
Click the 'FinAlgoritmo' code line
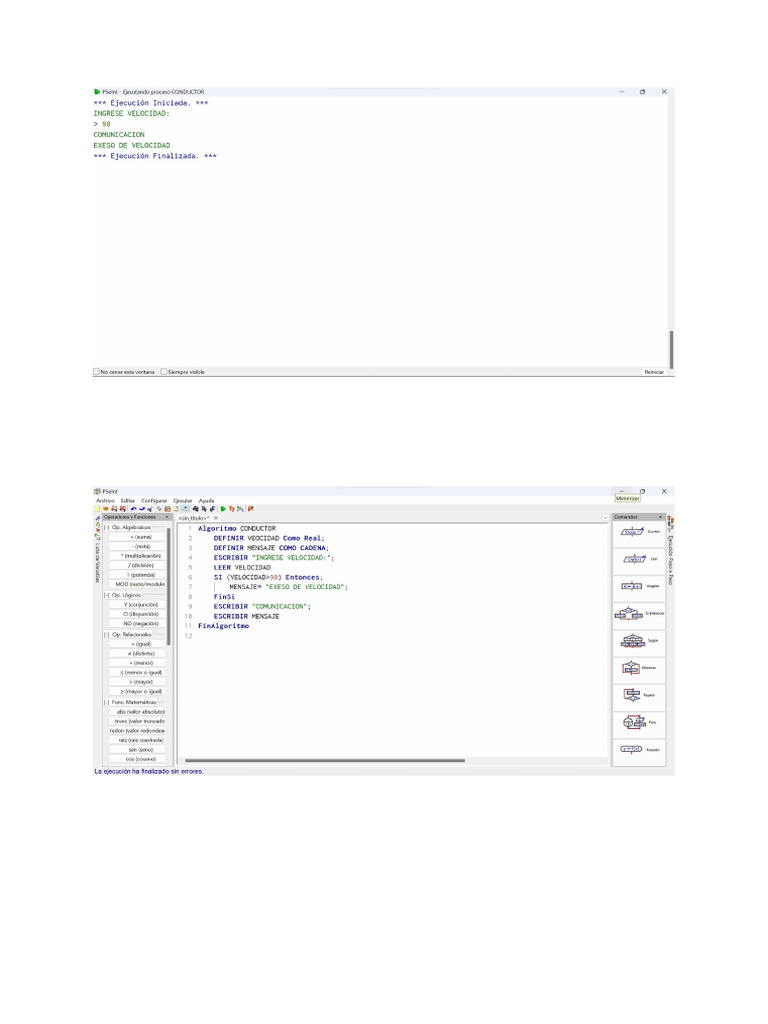223,626
